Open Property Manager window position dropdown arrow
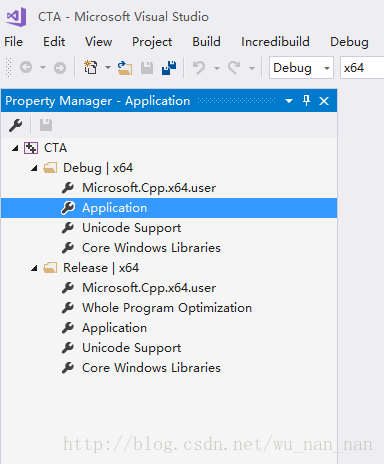 click(289, 101)
